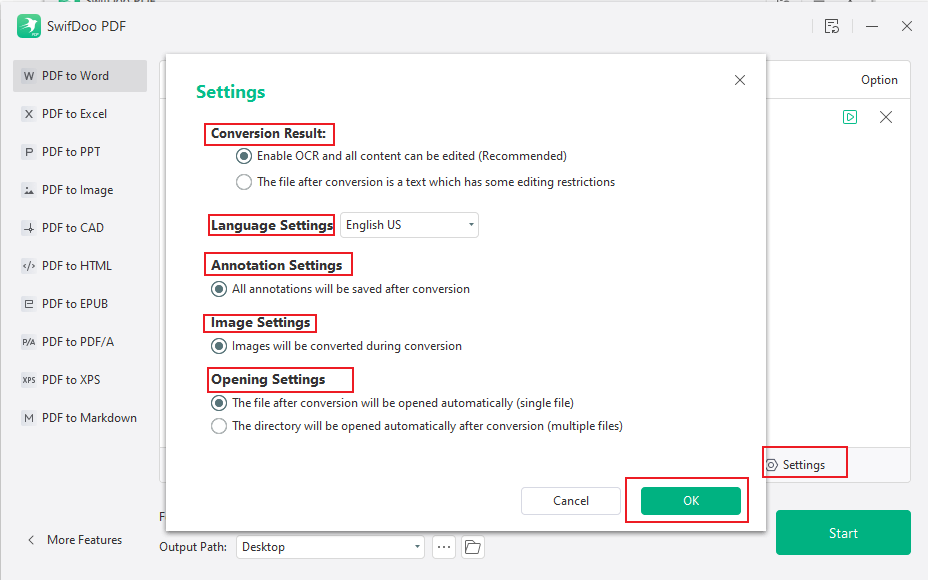Click the Conversion Result heading
Image resolution: width=928 pixels, height=580 pixels.
[x=268, y=134]
